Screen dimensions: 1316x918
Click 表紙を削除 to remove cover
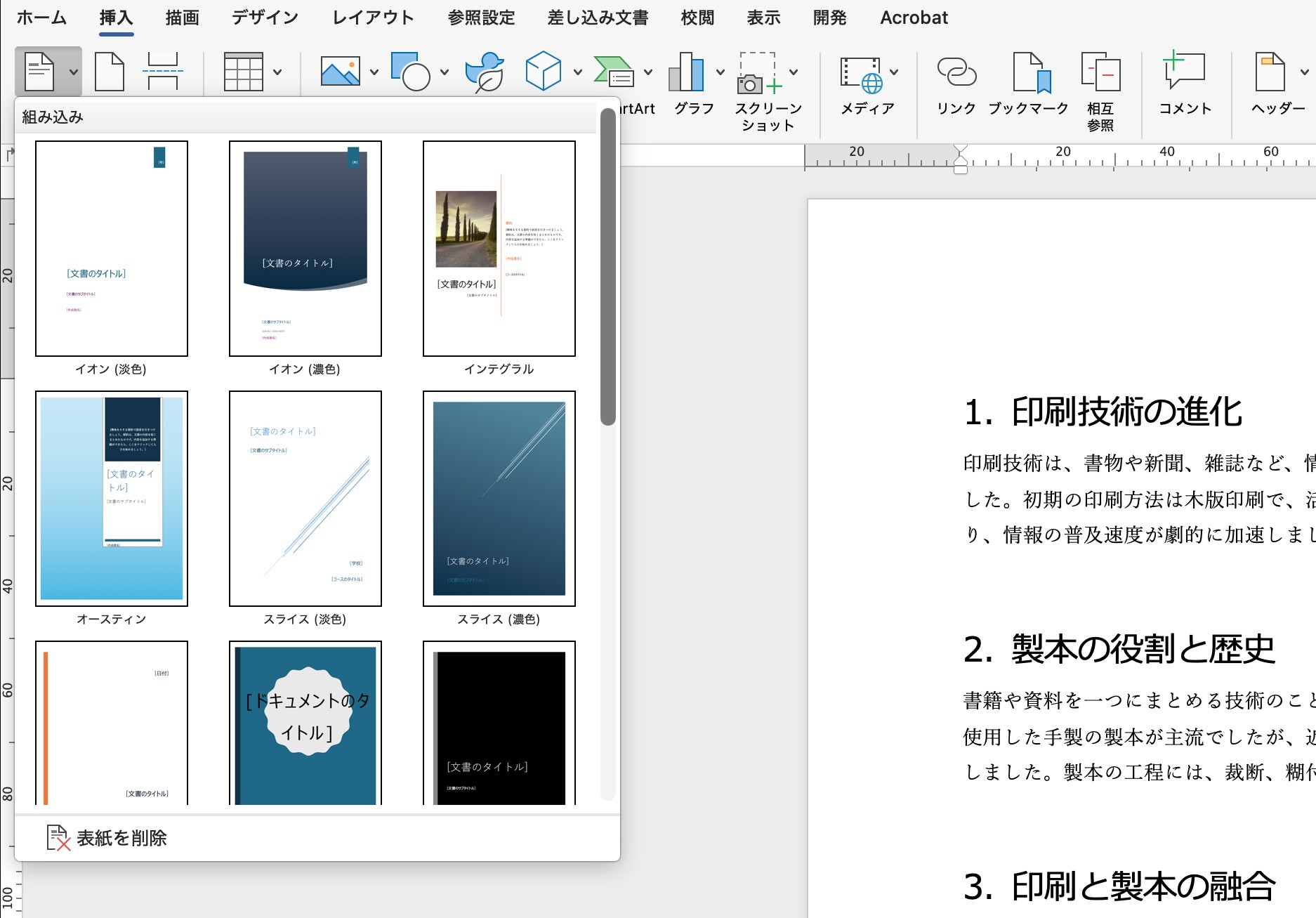tap(107, 838)
